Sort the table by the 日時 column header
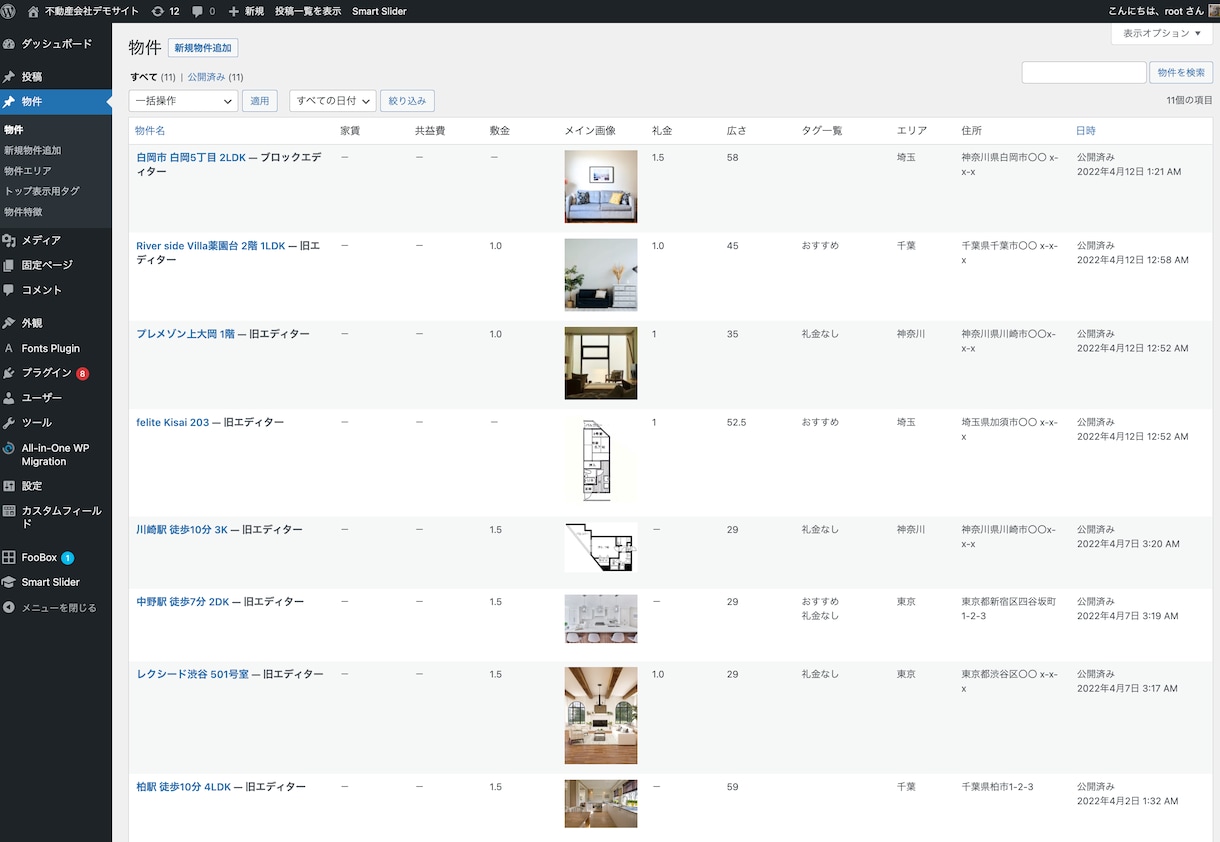1220x842 pixels. coord(1086,131)
